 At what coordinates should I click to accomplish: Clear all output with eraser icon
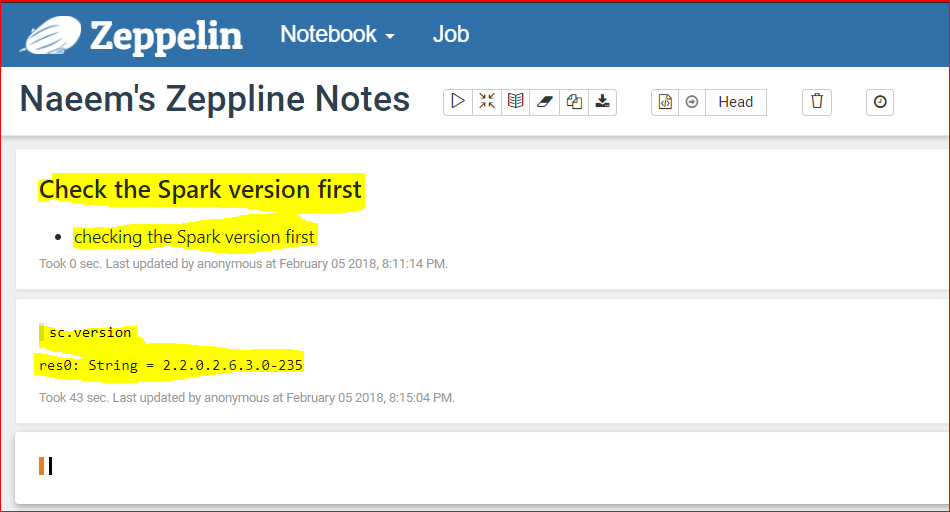544,102
